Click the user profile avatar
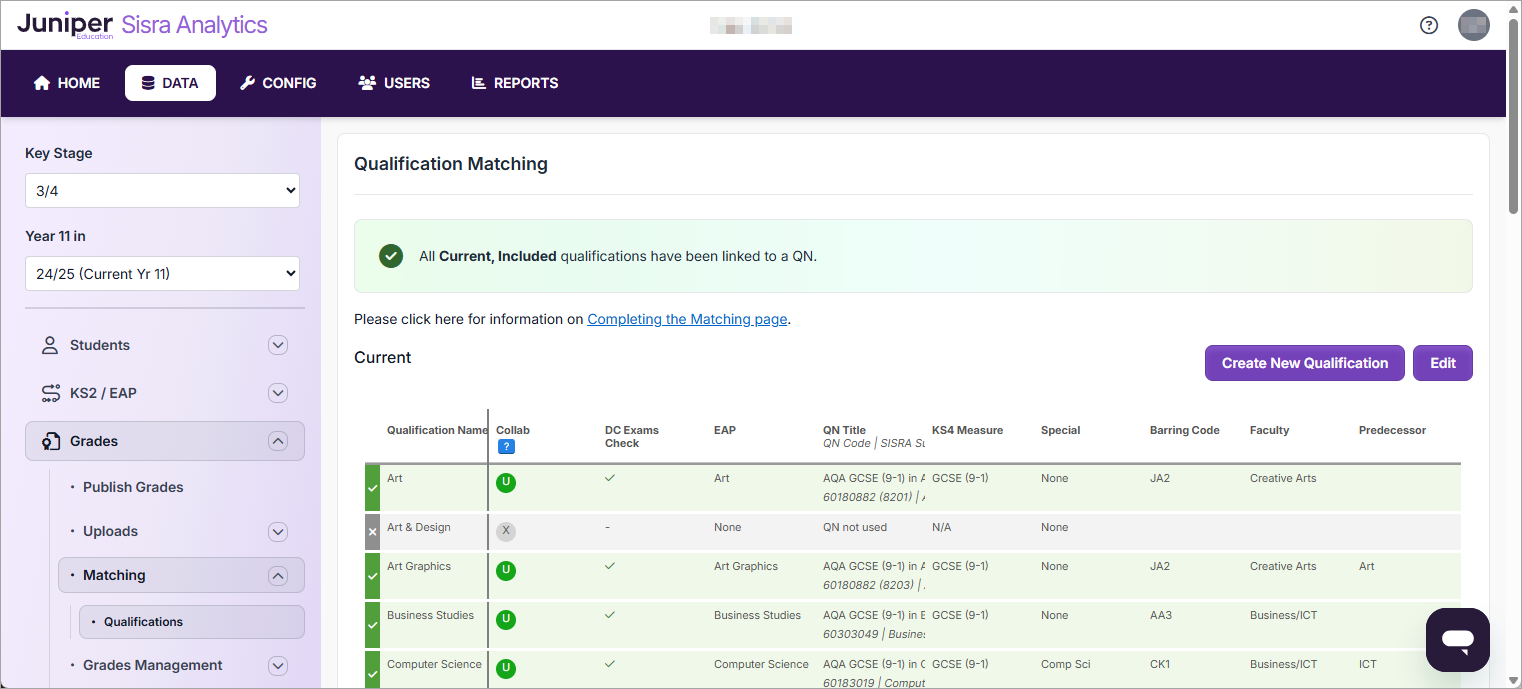Image resolution: width=1522 pixels, height=689 pixels. click(x=1474, y=25)
